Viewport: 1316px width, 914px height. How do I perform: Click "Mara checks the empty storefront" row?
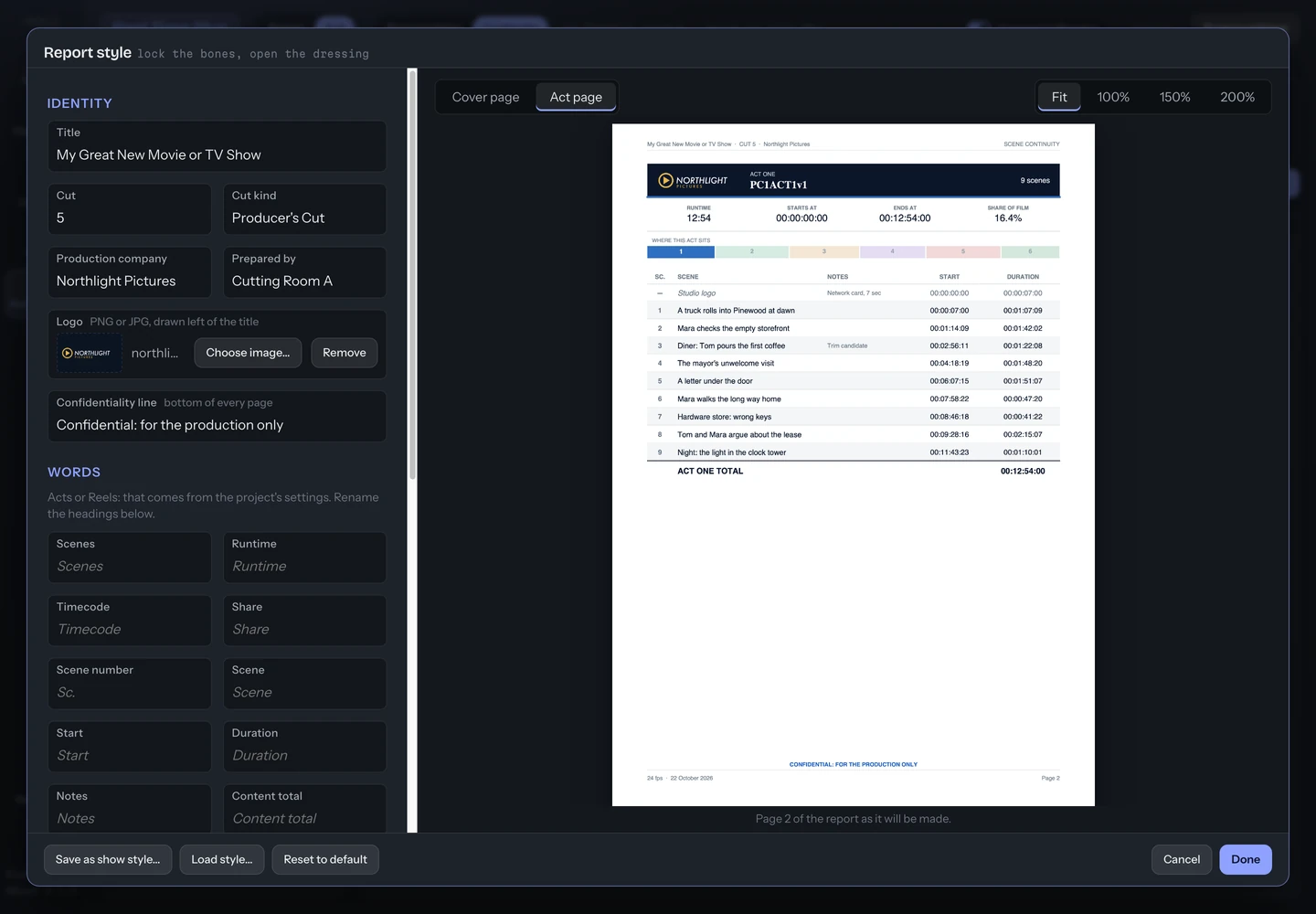[854, 328]
